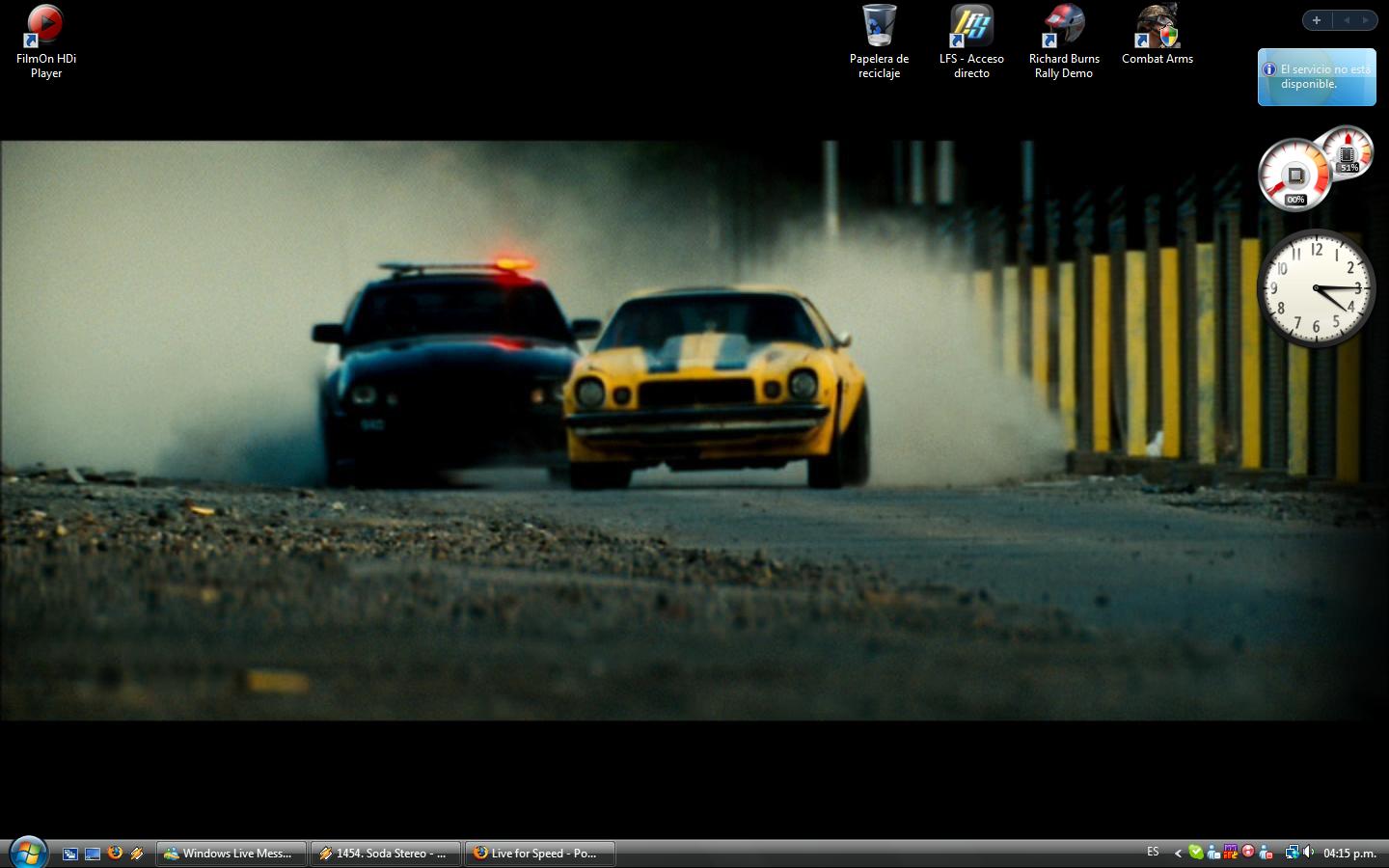Screen dimensions: 1389x868
Task: Launch Winamp from the quick launch bar
Action: coord(137,854)
